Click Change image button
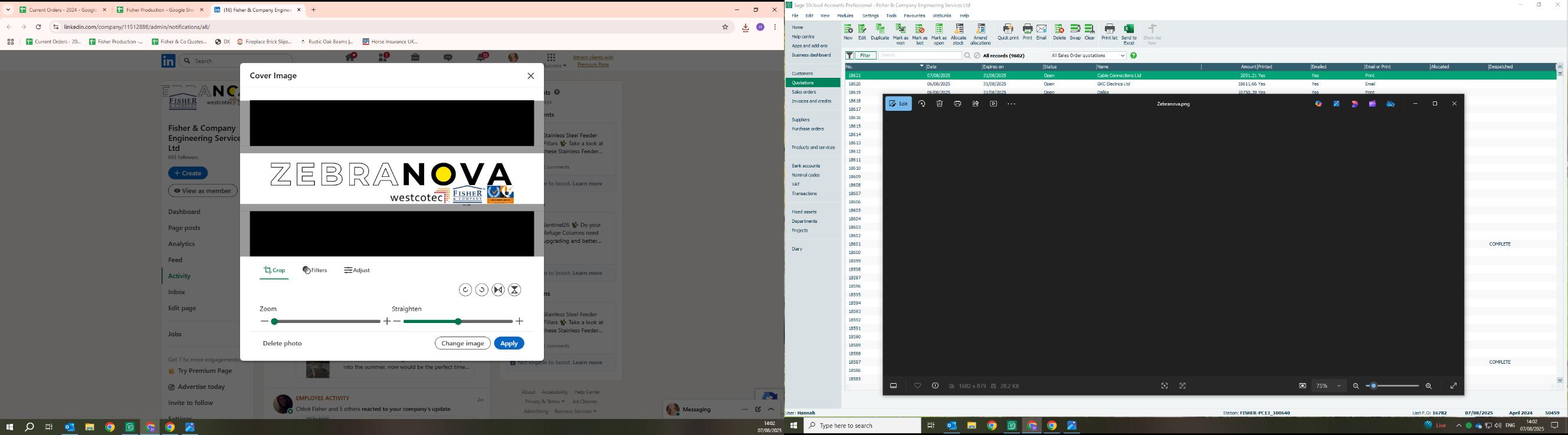This screenshot has height=435, width=1568. [462, 344]
